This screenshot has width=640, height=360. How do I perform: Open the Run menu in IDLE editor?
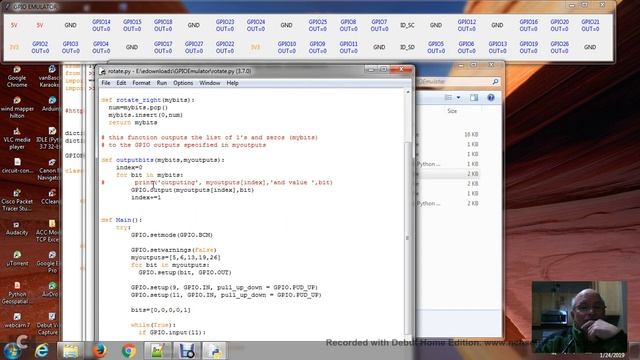[162, 83]
